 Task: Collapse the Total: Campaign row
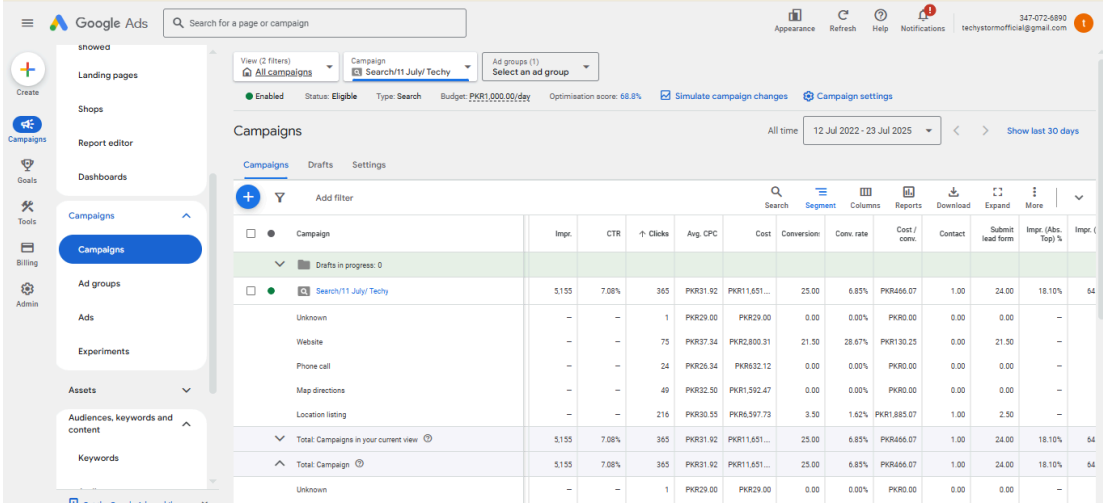point(279,464)
